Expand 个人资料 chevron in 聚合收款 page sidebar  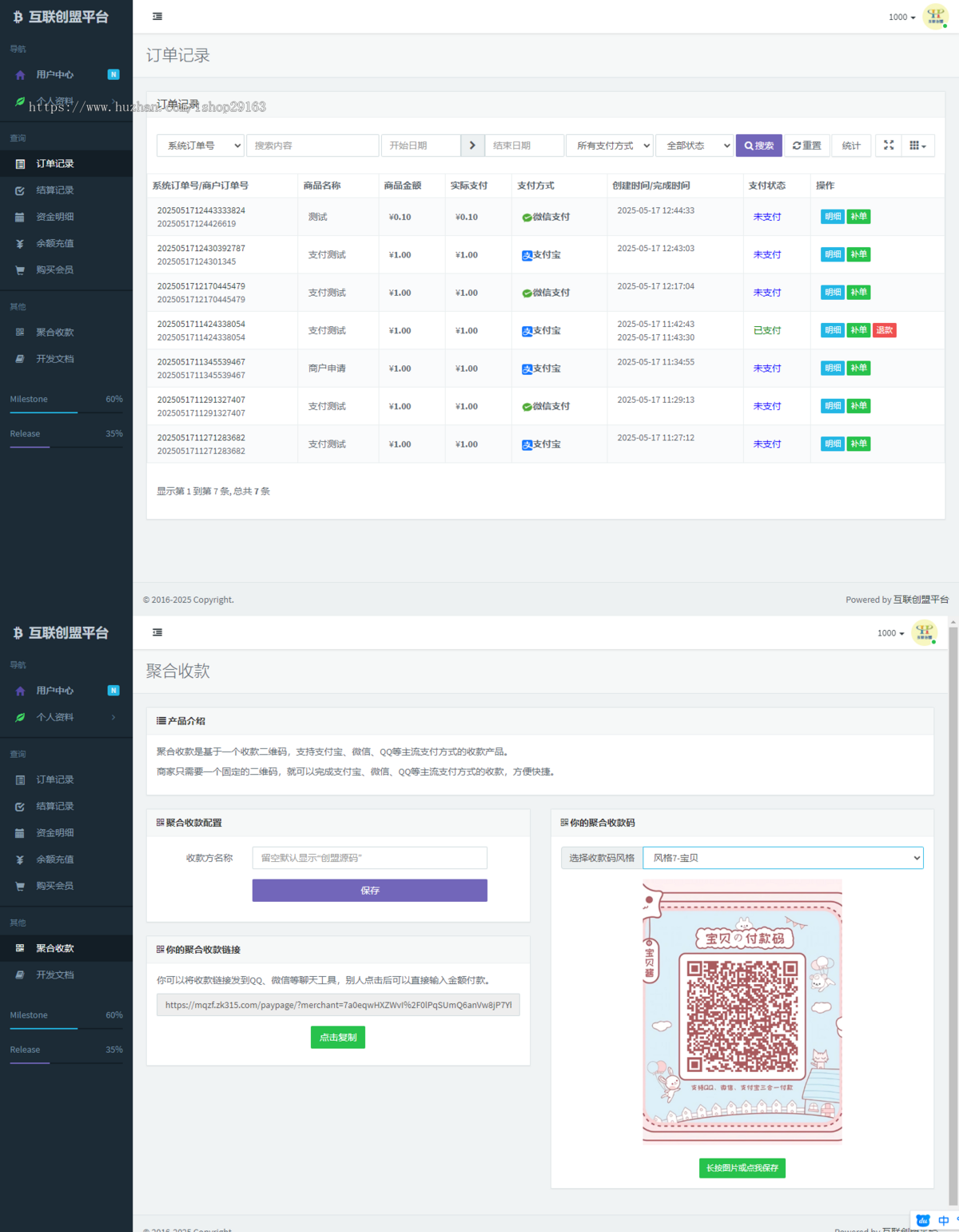(x=113, y=717)
